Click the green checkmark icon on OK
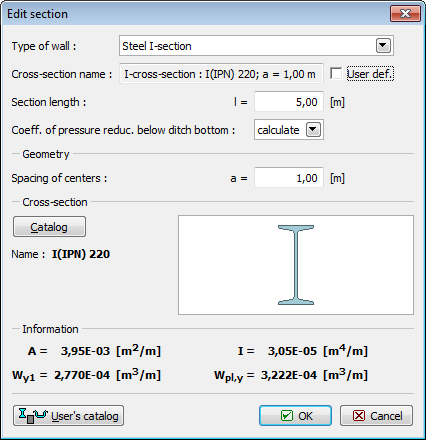This screenshot has height=440, width=426. (x=286, y=416)
